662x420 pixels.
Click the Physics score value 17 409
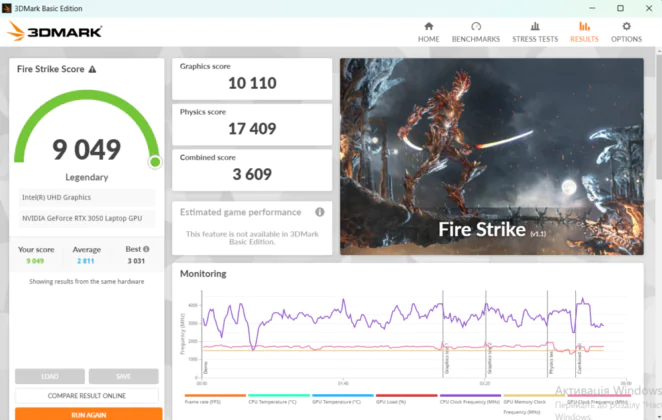click(x=252, y=129)
